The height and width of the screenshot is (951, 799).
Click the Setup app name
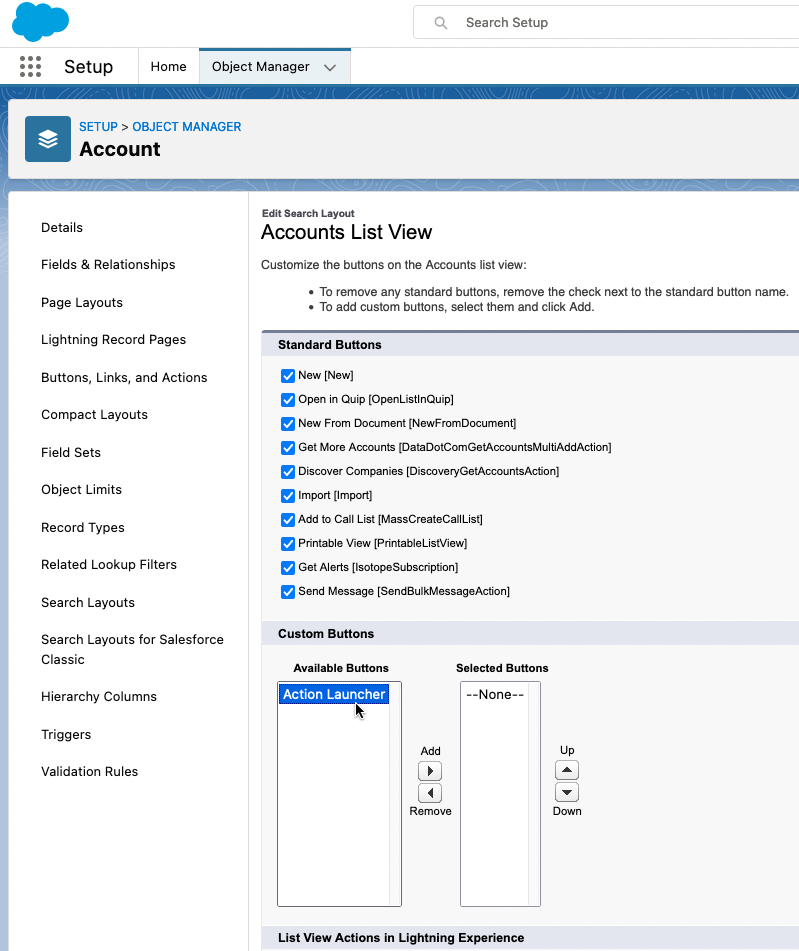(89, 67)
